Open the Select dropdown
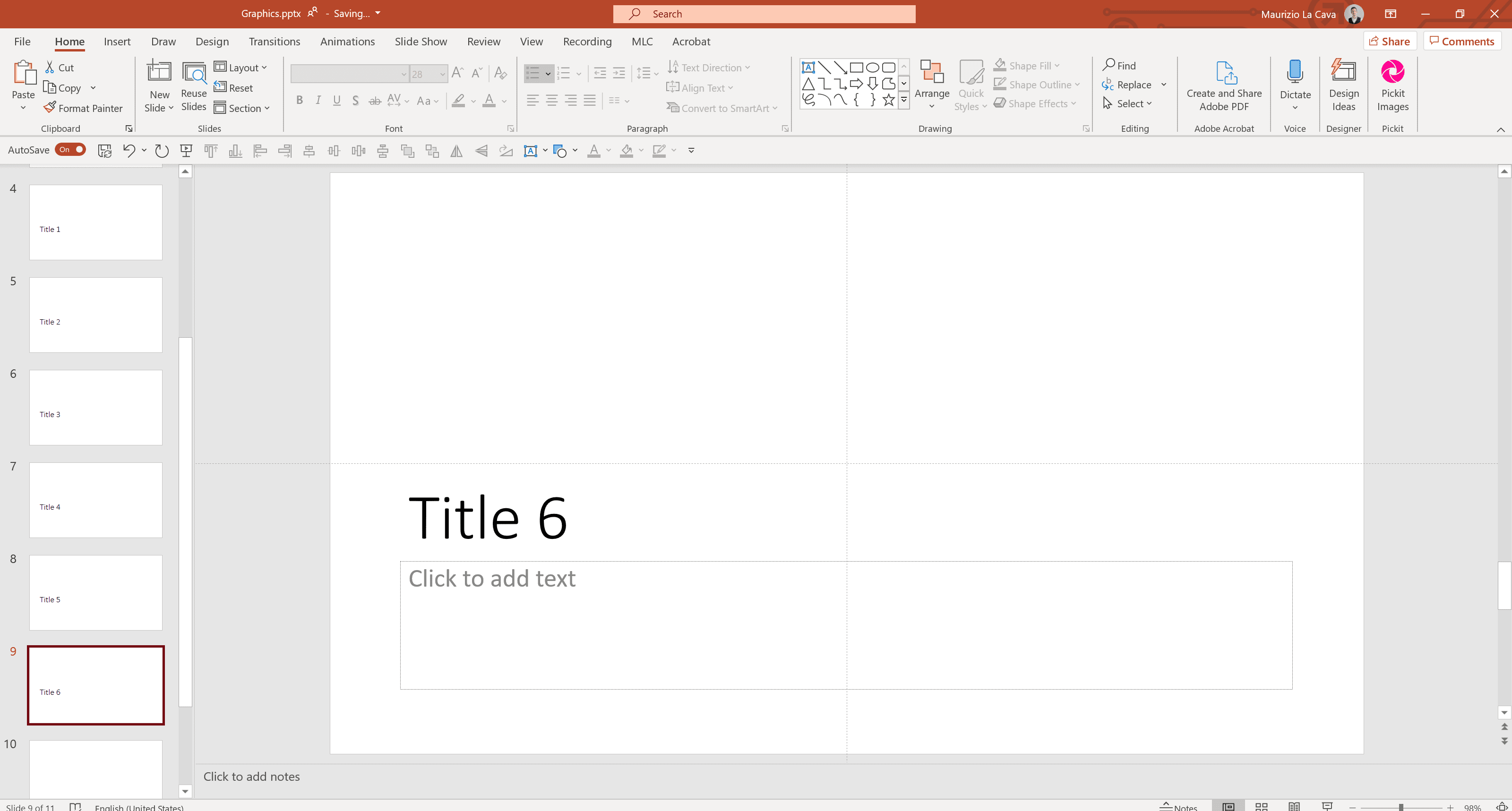This screenshot has width=1512, height=811. coord(1127,104)
